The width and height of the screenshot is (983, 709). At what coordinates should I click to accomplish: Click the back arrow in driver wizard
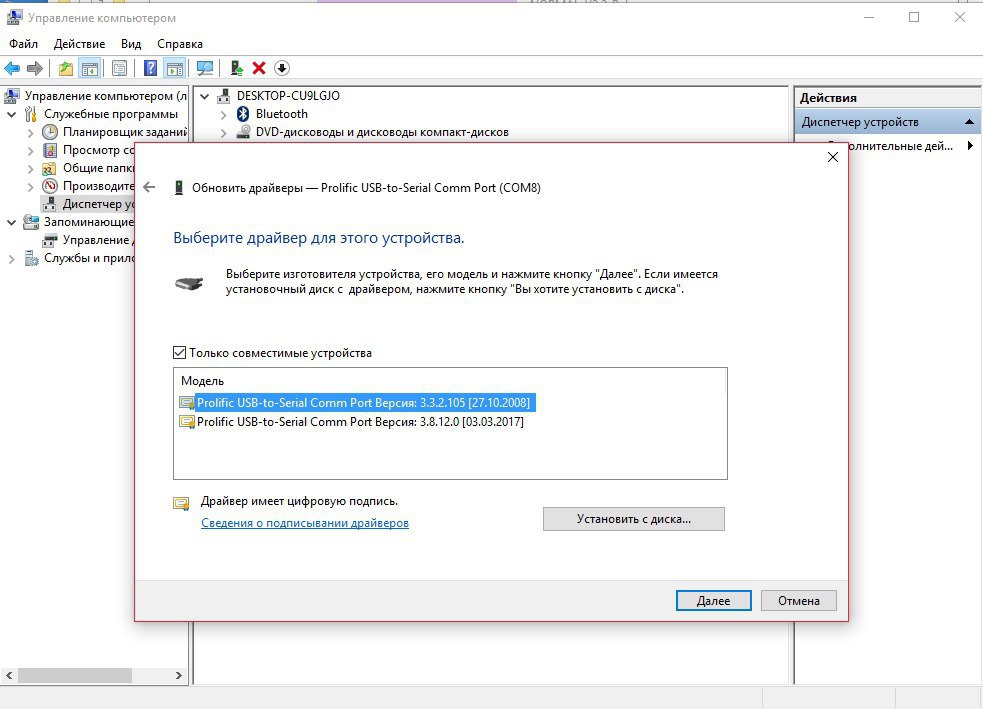150,187
